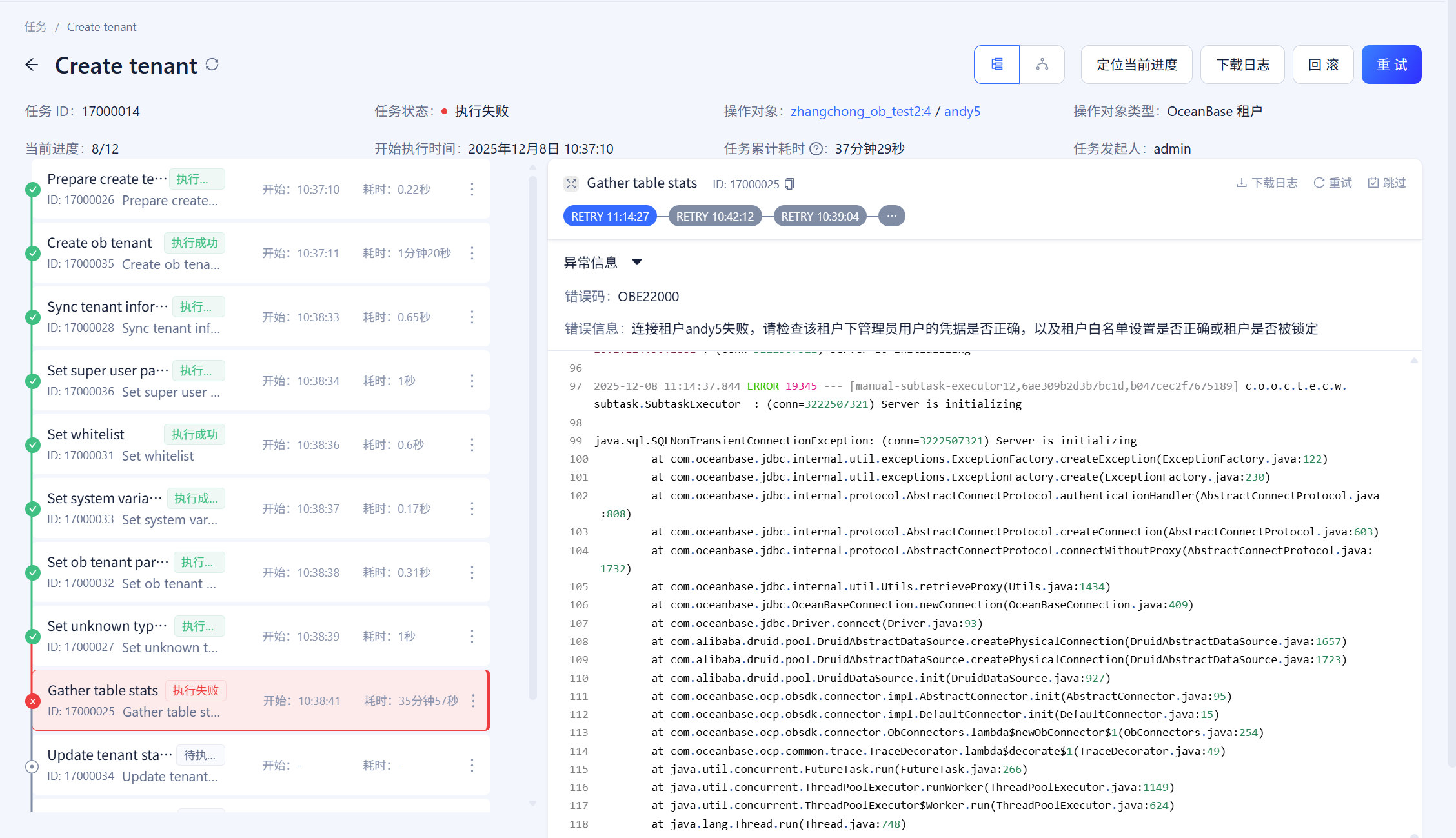This screenshot has height=838, width=1456.
Task: Open the zhangchong_ob_test2:4 cluster link
Action: pos(860,111)
